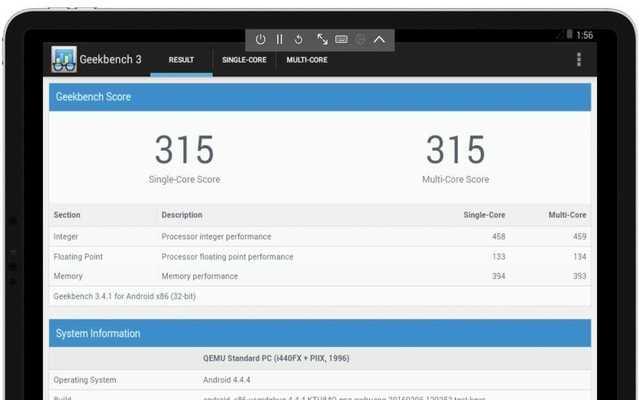The height and width of the screenshot is (400, 641).
Task: Select the Floating Point row label
Action: coord(78,256)
